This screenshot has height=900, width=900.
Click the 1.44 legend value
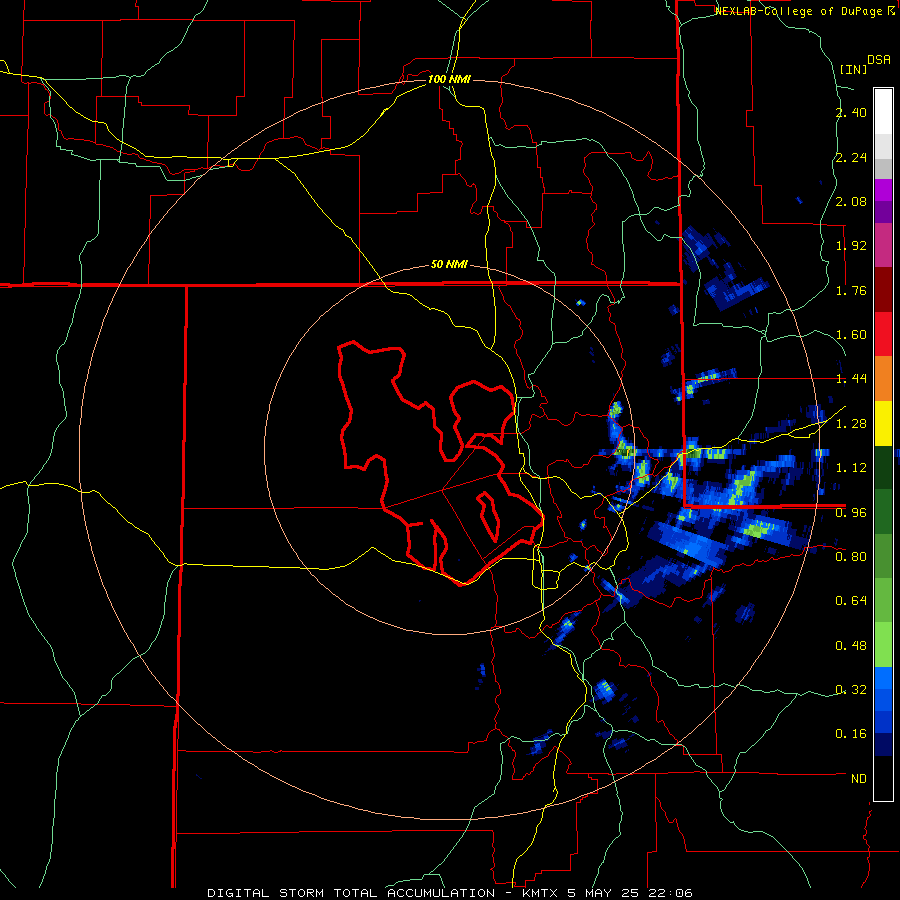851,379
